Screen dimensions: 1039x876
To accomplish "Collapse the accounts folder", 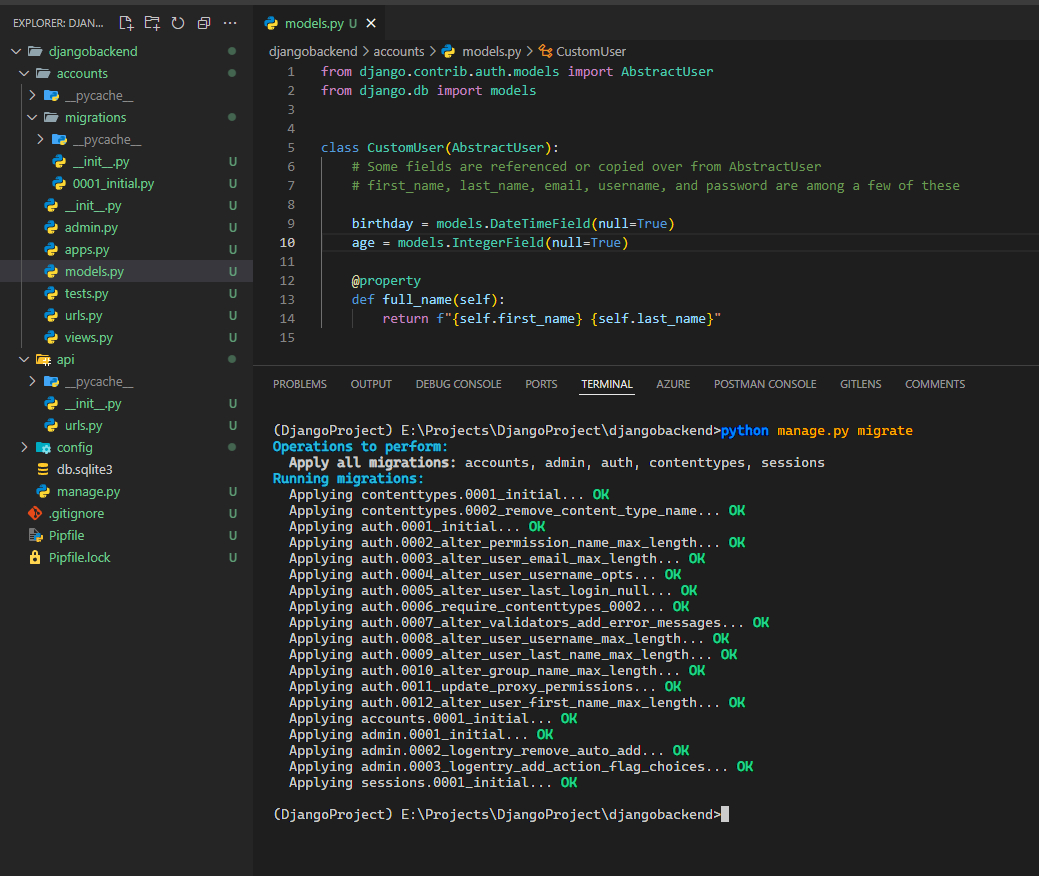I will click(x=82, y=73).
